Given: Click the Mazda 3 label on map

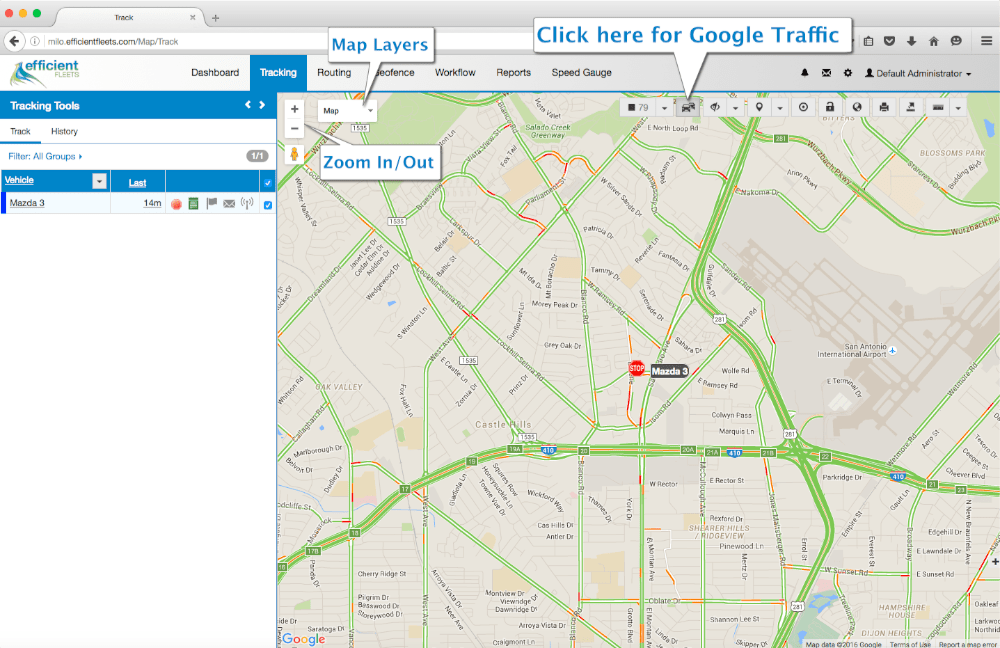Looking at the screenshot, I should 668,371.
